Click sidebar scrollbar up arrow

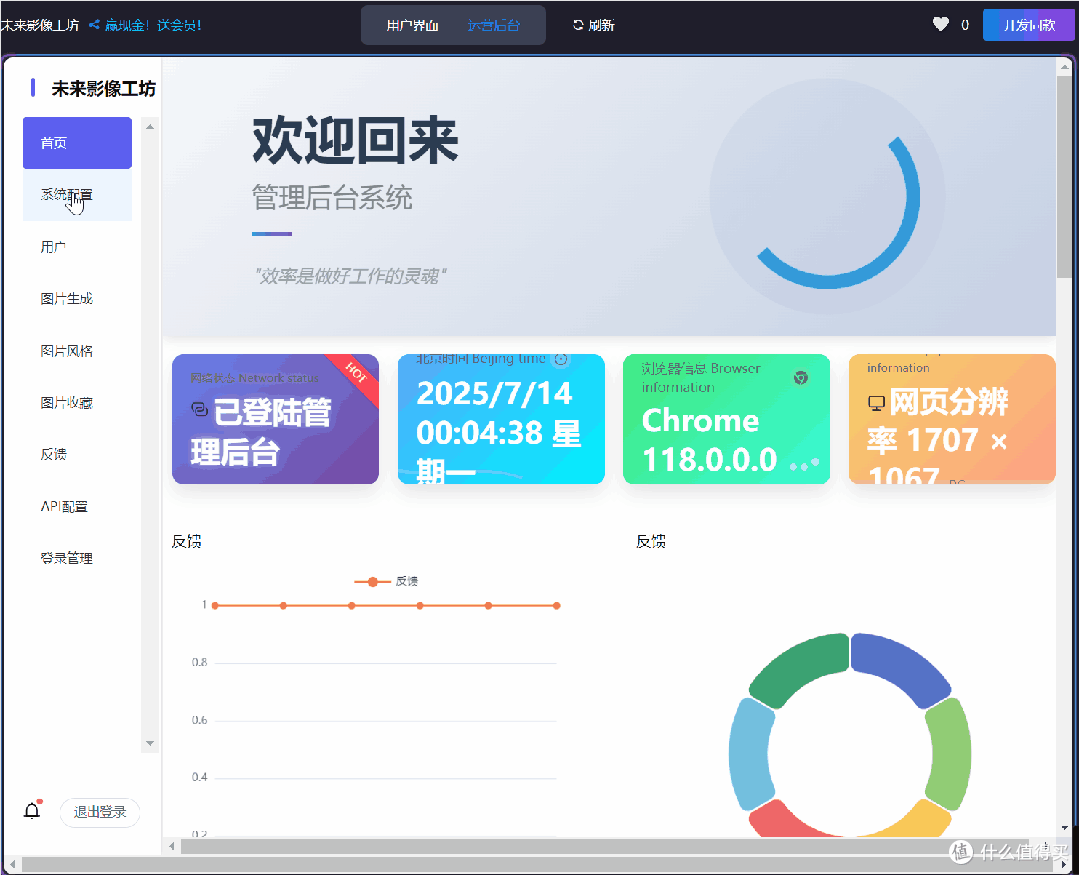point(149,127)
